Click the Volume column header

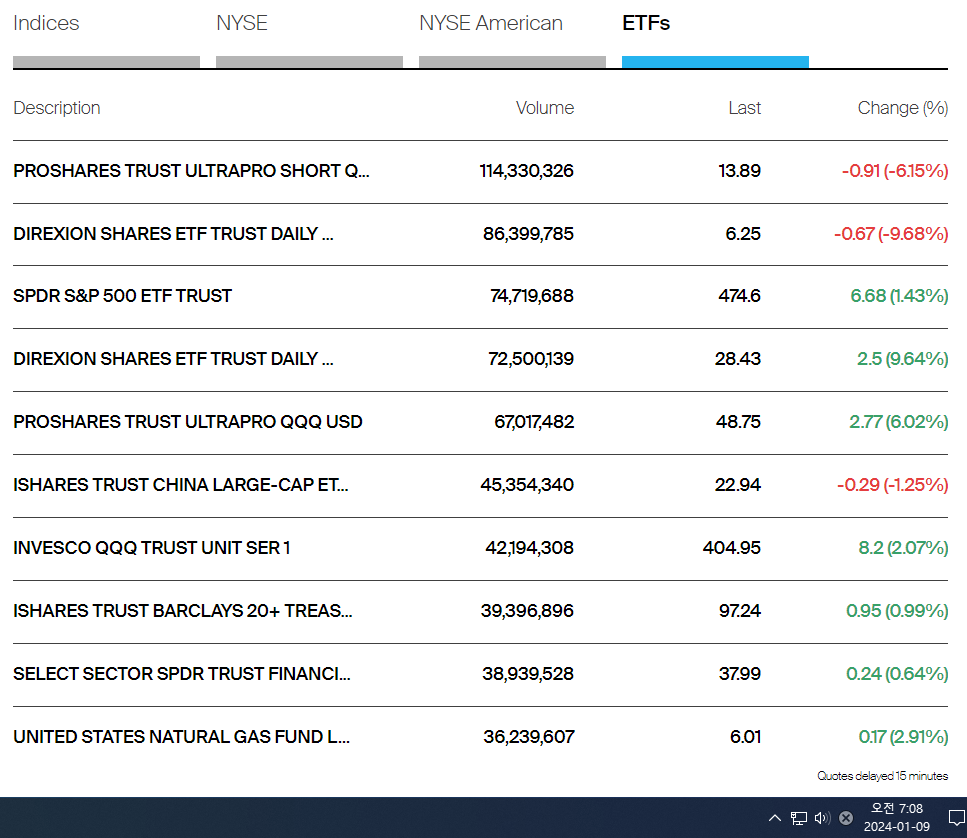[x=545, y=108]
